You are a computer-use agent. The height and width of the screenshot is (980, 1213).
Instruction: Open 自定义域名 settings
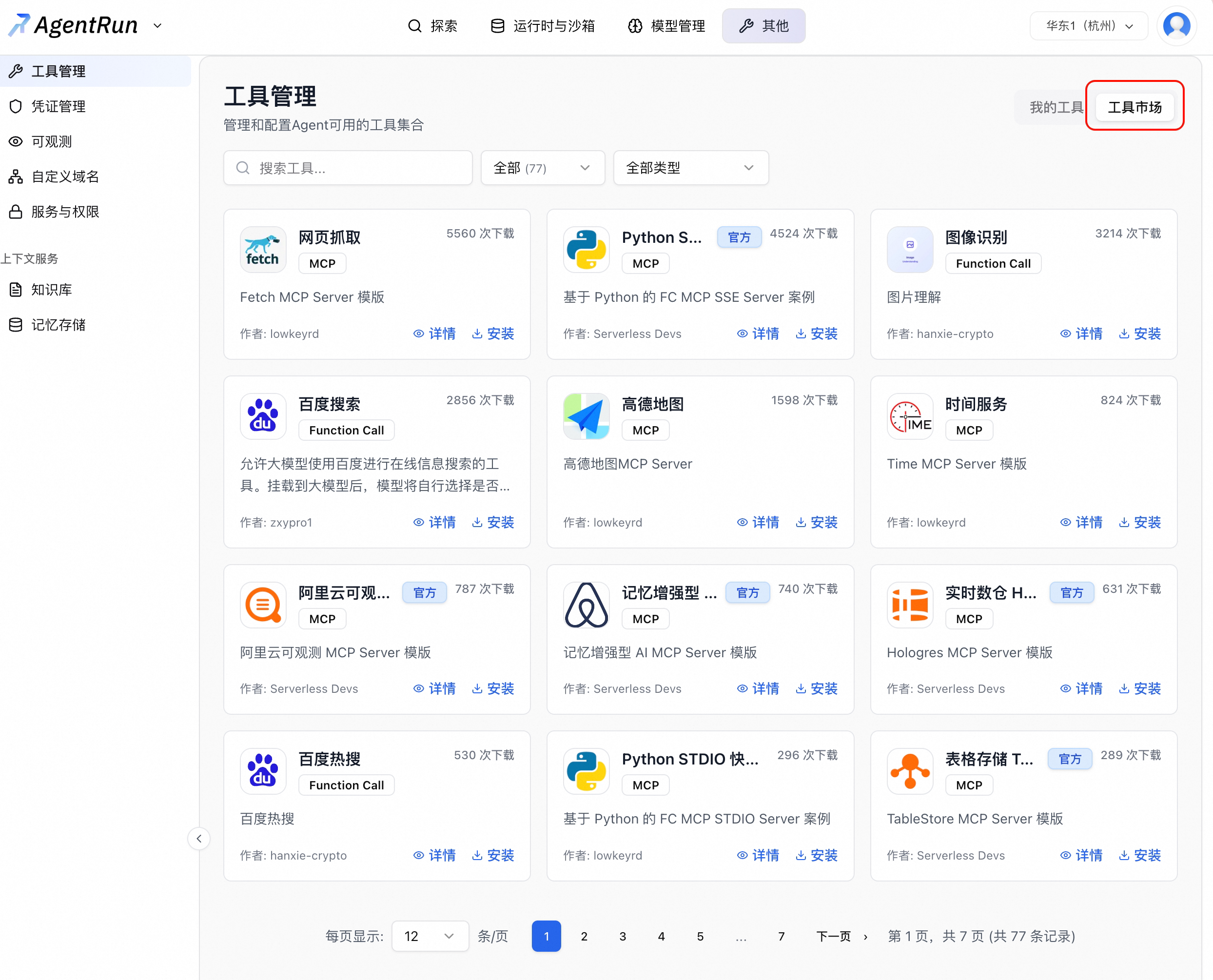[64, 176]
